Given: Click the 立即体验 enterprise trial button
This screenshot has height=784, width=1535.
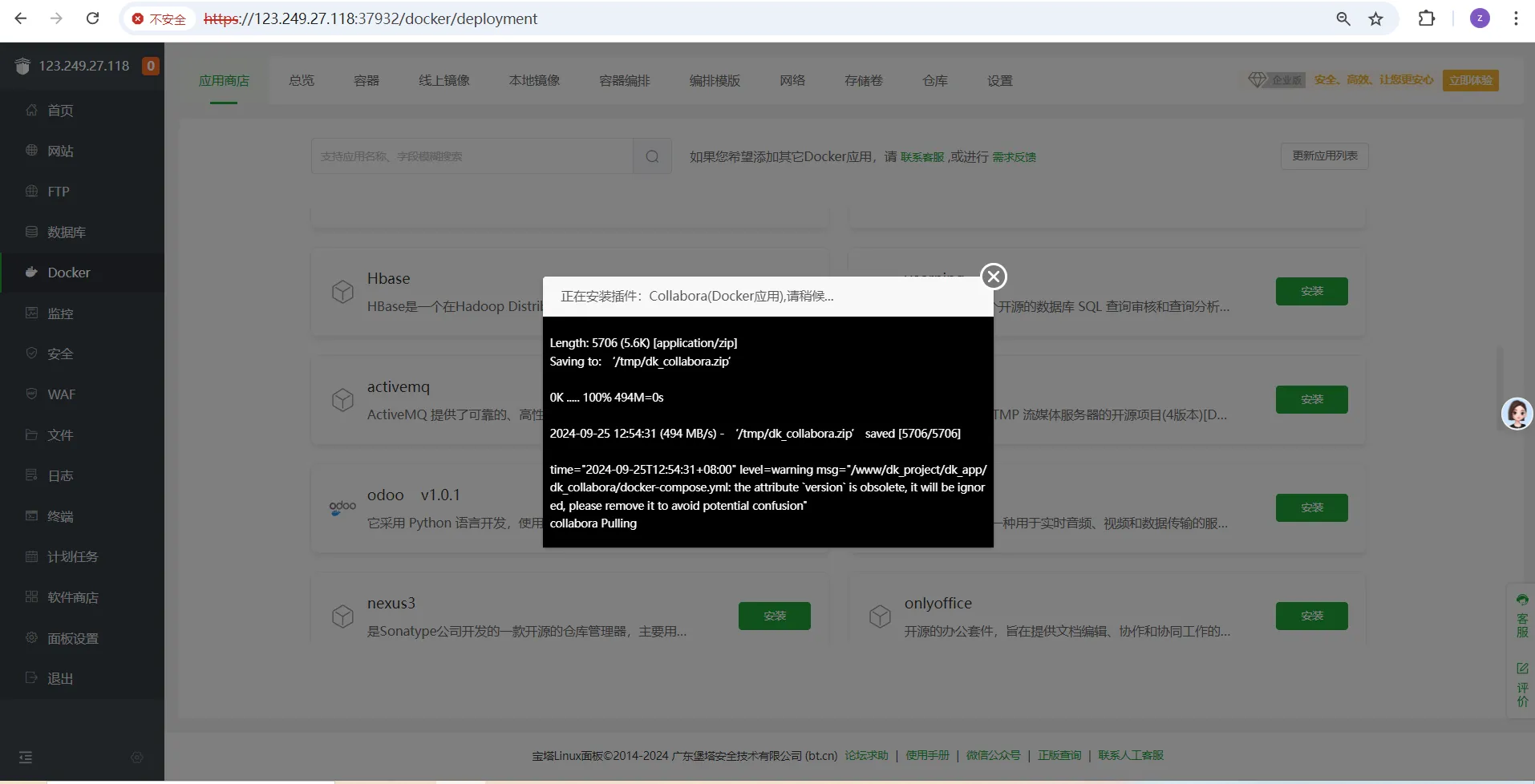Looking at the screenshot, I should pyautogui.click(x=1471, y=80).
